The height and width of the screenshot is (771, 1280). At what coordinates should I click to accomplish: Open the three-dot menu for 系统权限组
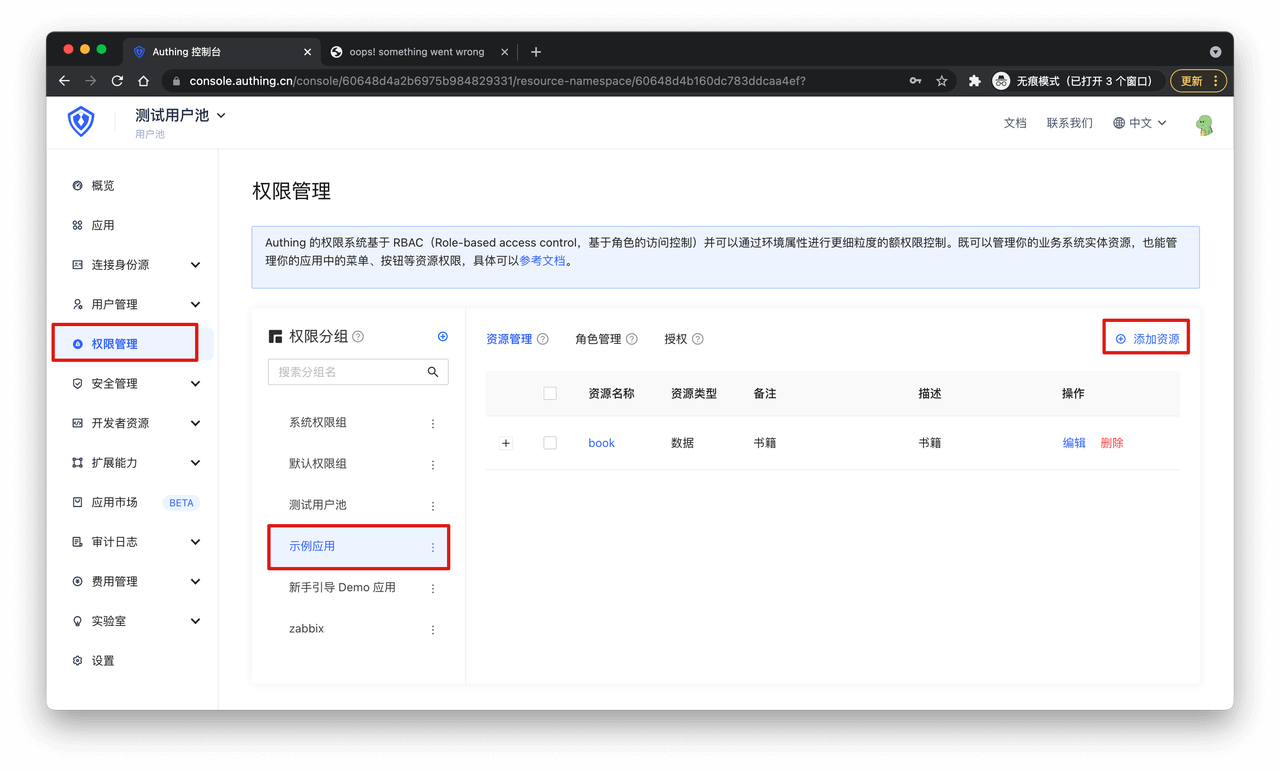tap(433, 423)
